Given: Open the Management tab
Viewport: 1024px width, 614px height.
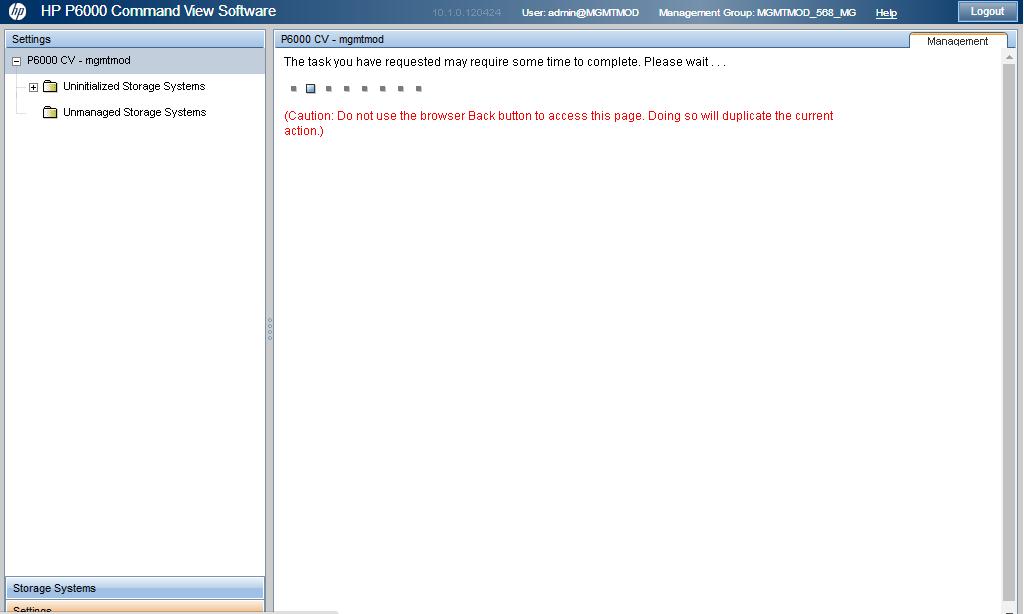Looking at the screenshot, I should pos(957,40).
